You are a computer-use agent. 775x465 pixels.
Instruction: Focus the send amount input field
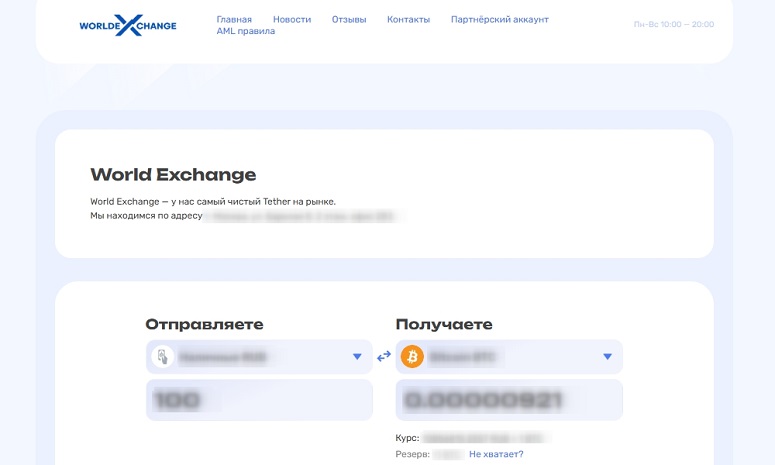(259, 400)
